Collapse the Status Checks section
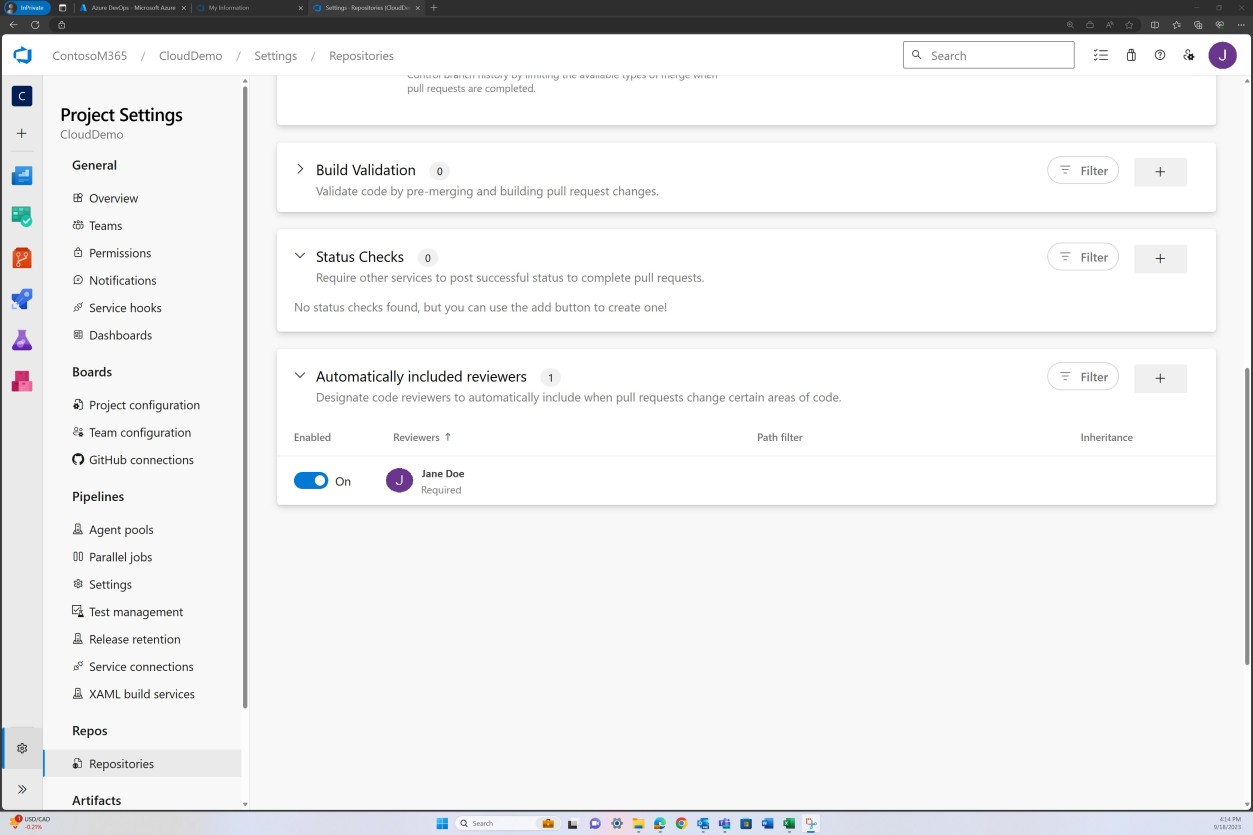The width and height of the screenshot is (1253, 835). tap(300, 256)
